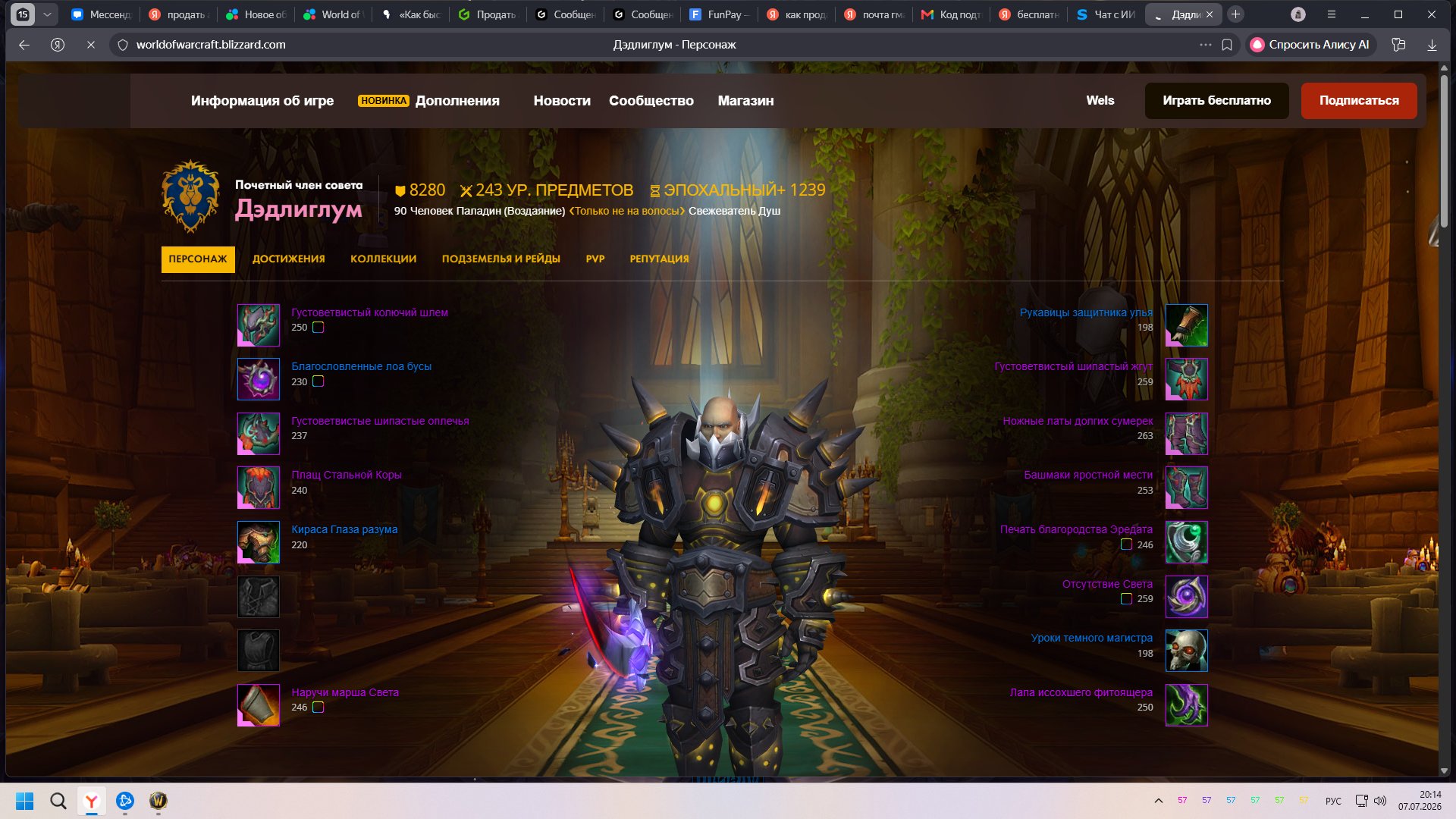Screen dimensions: 1456x819
Task: Switch to the КОЛЛЕКЦИИ tab
Action: pyautogui.click(x=384, y=259)
